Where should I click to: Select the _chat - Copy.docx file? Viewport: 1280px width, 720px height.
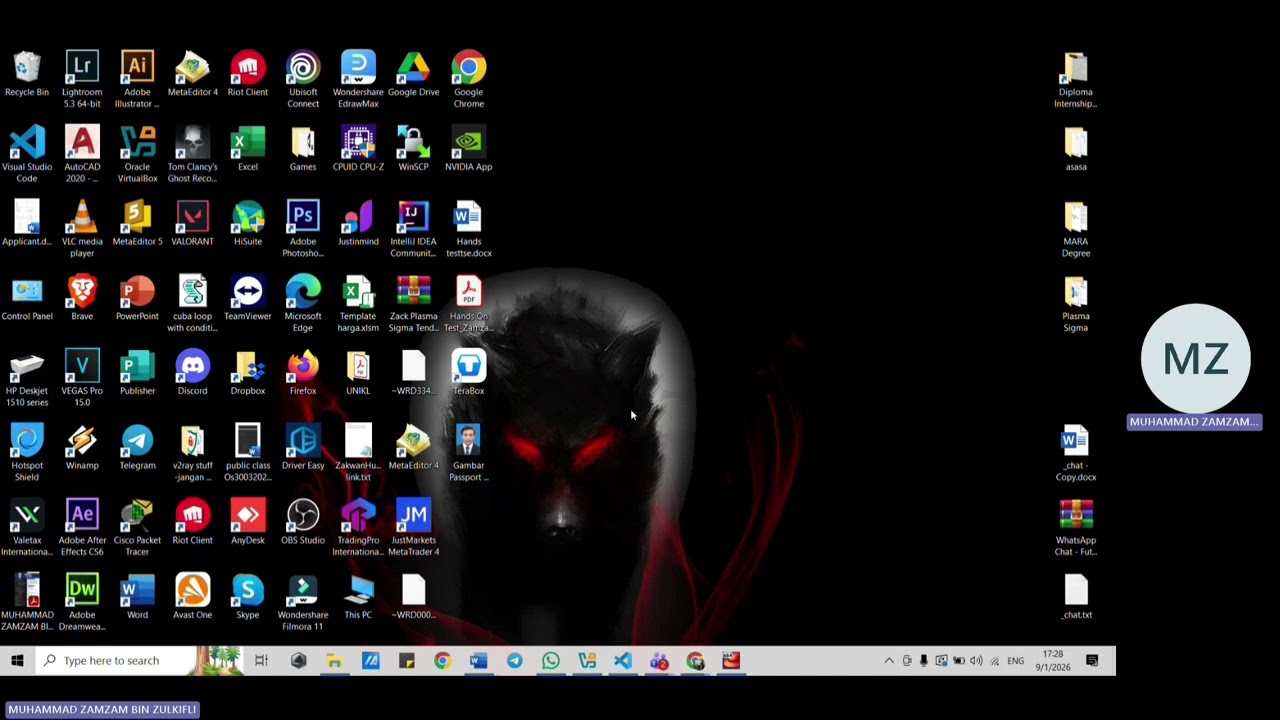[1076, 453]
